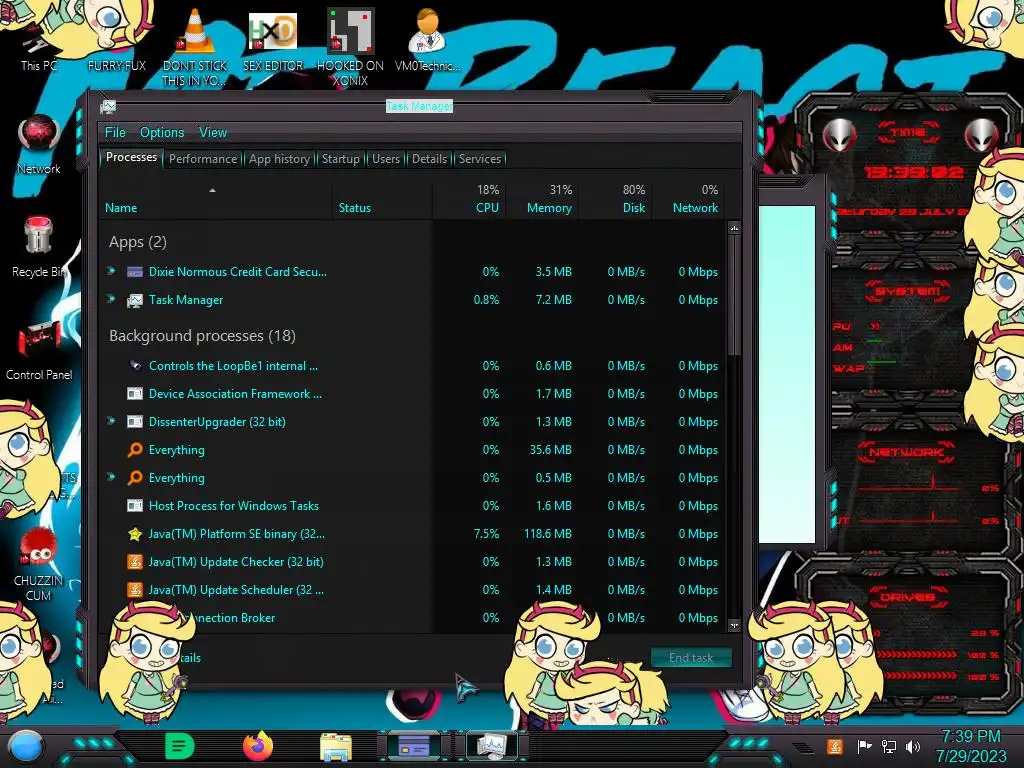This screenshot has height=768, width=1024.
Task: Open the SEX EDITOR HxD icon
Action: tap(273, 40)
